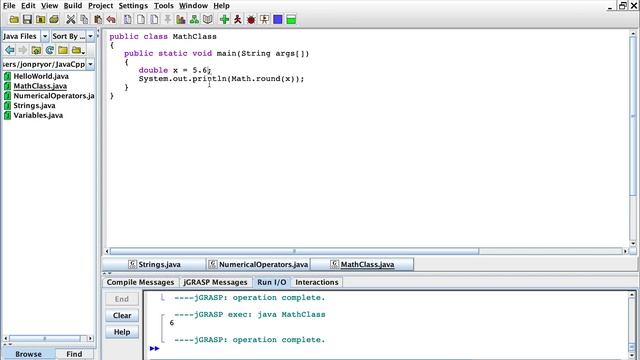Switch to the Find tab
Image resolution: width=640 pixels, height=360 pixels.
[74, 354]
